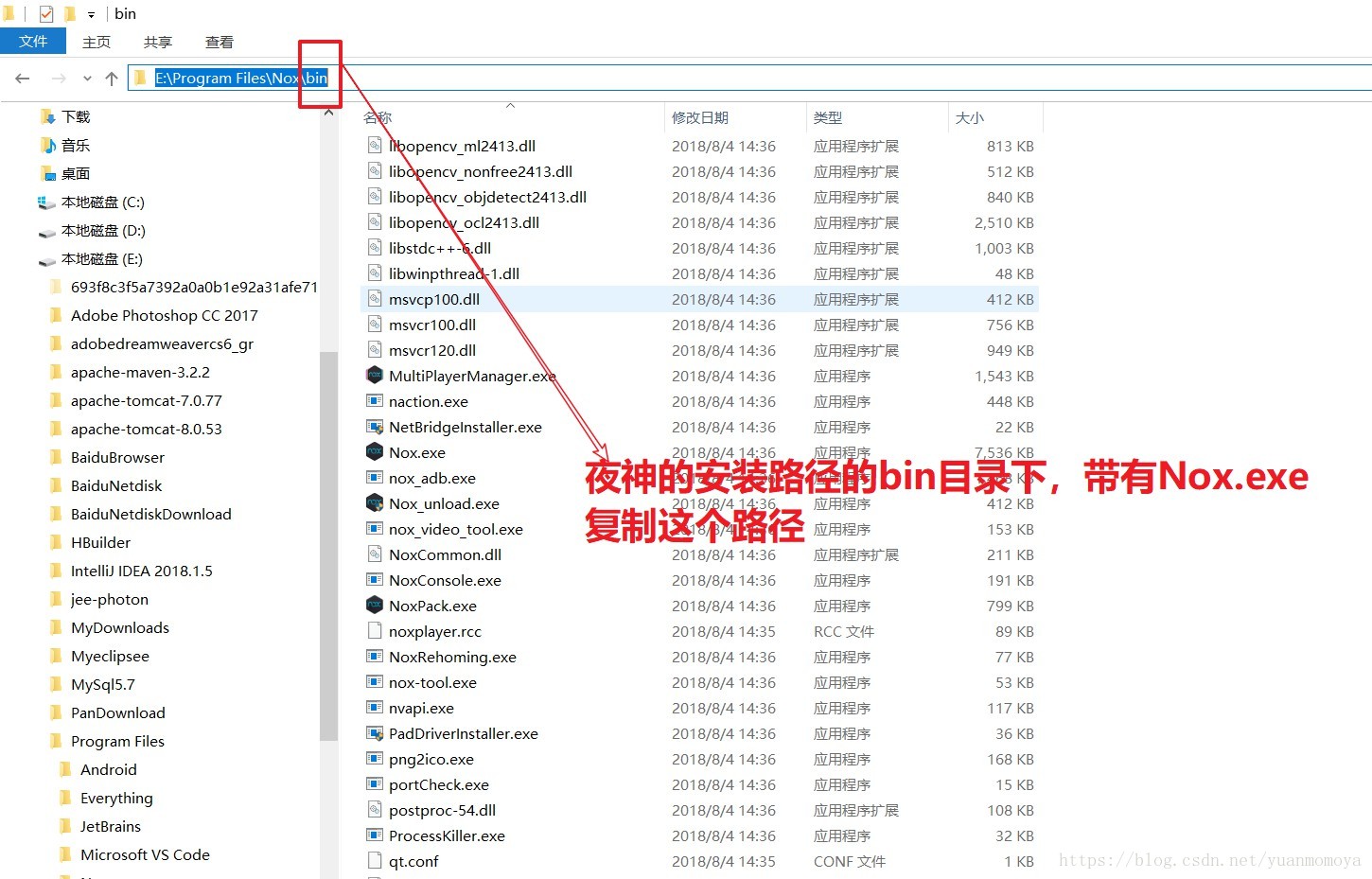
Task: Click the NoxConsole.exe icon
Action: [x=375, y=580]
